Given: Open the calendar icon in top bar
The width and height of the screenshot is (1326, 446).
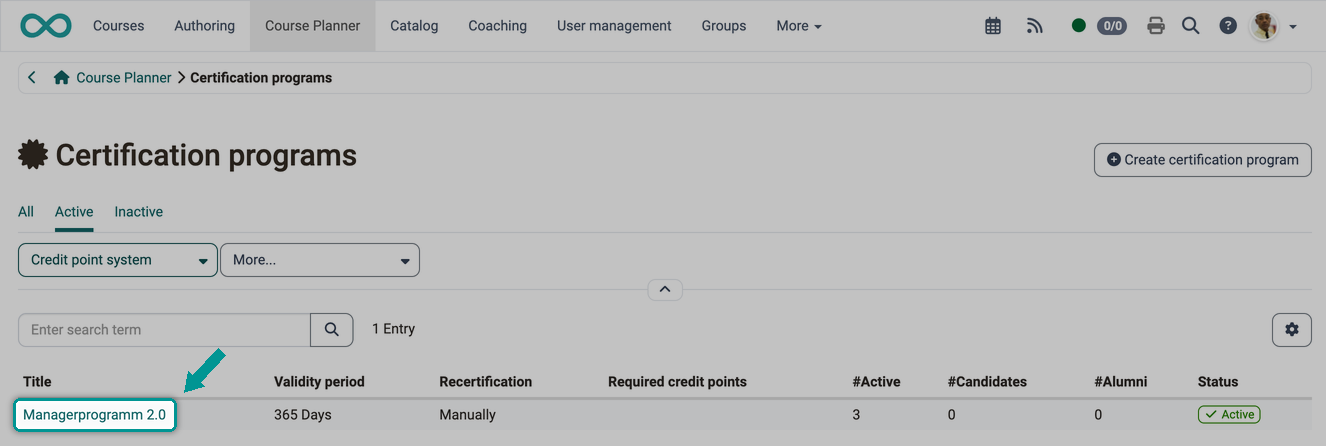Looking at the screenshot, I should tap(993, 26).
